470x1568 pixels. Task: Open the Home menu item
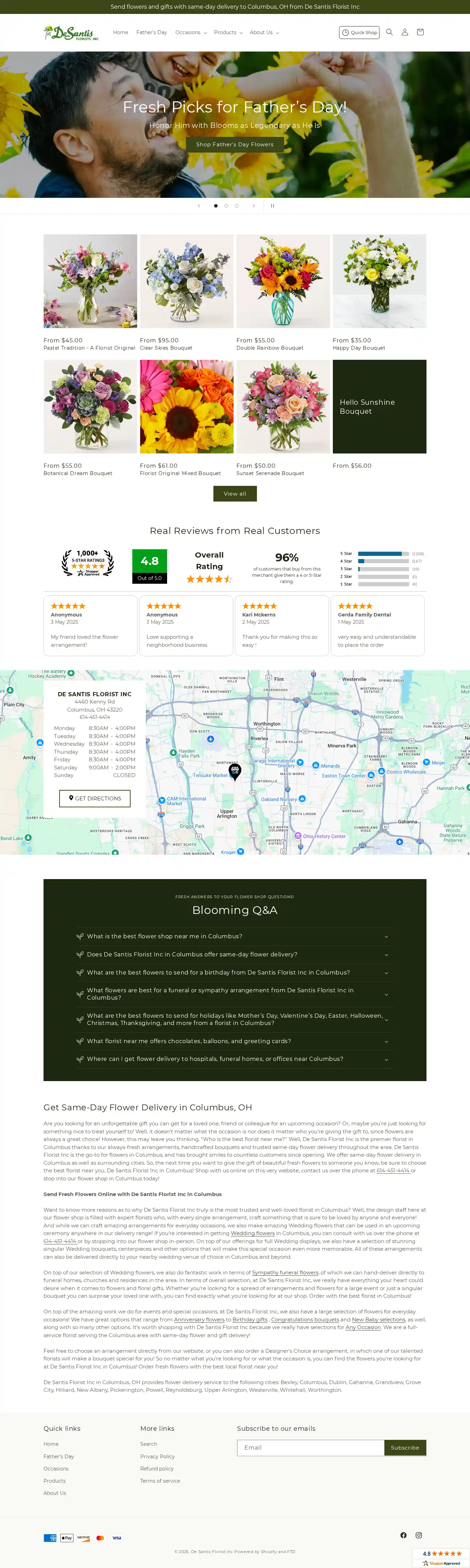(x=120, y=33)
